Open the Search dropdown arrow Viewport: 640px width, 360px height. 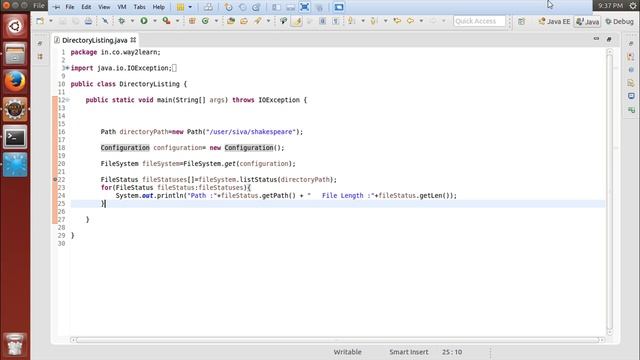tap(268, 21)
